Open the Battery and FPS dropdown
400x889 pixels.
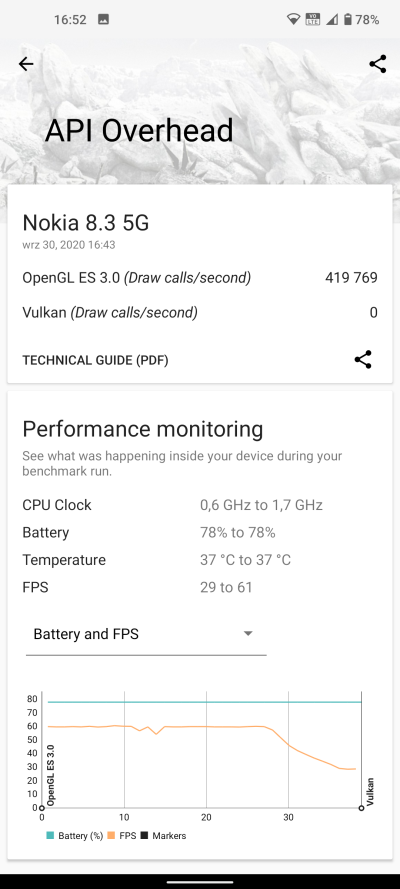point(146,634)
